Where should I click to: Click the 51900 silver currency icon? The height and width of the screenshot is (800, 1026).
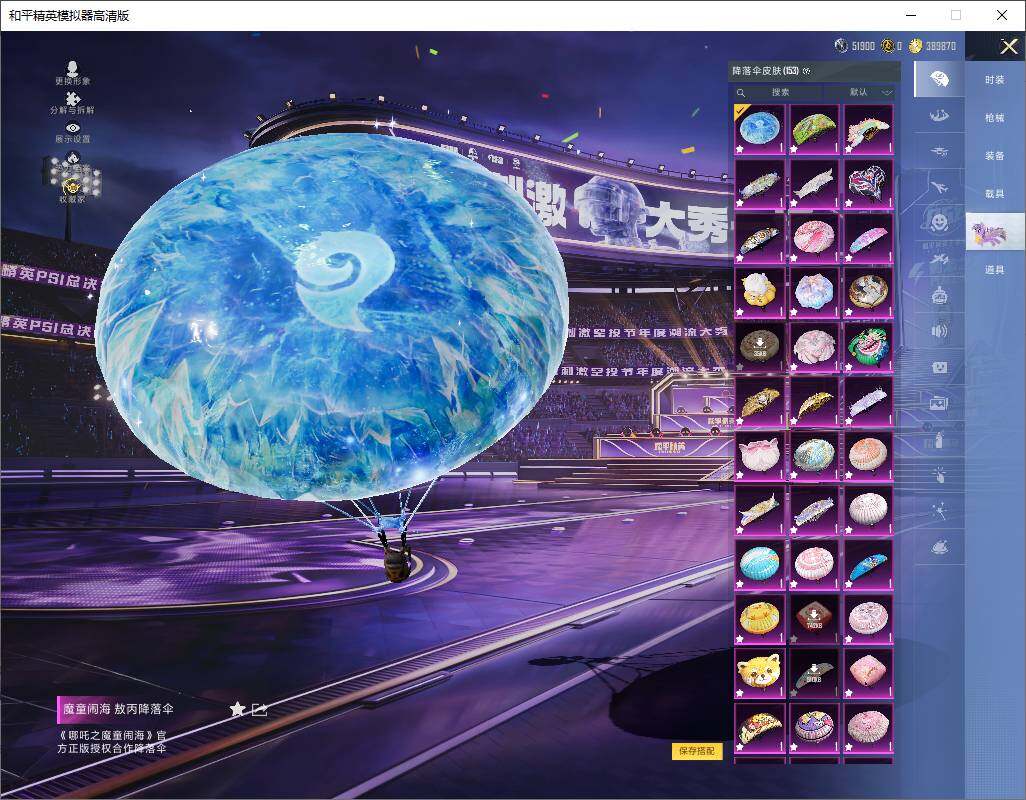tap(841, 46)
